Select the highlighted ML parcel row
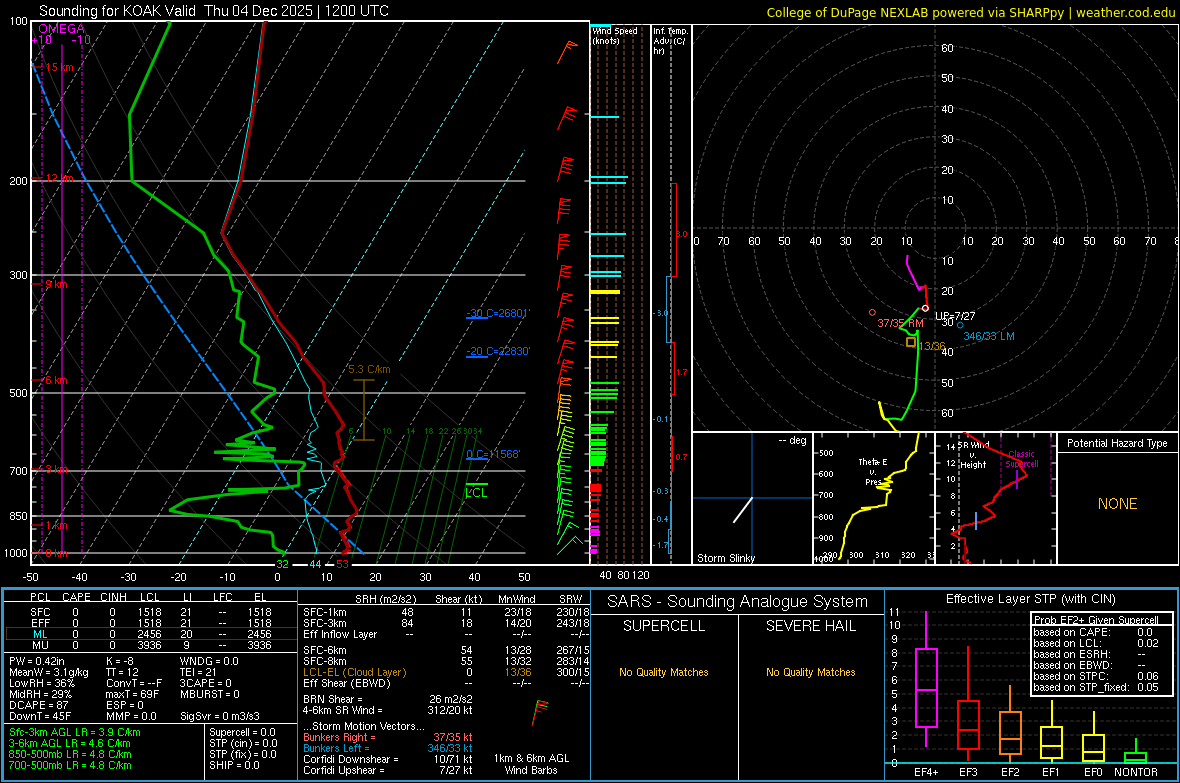 point(151,634)
